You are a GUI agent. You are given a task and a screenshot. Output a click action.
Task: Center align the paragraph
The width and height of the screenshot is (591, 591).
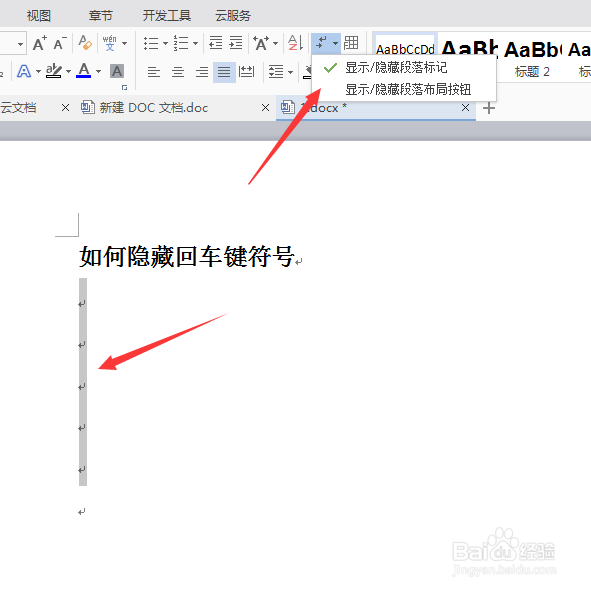pos(178,72)
